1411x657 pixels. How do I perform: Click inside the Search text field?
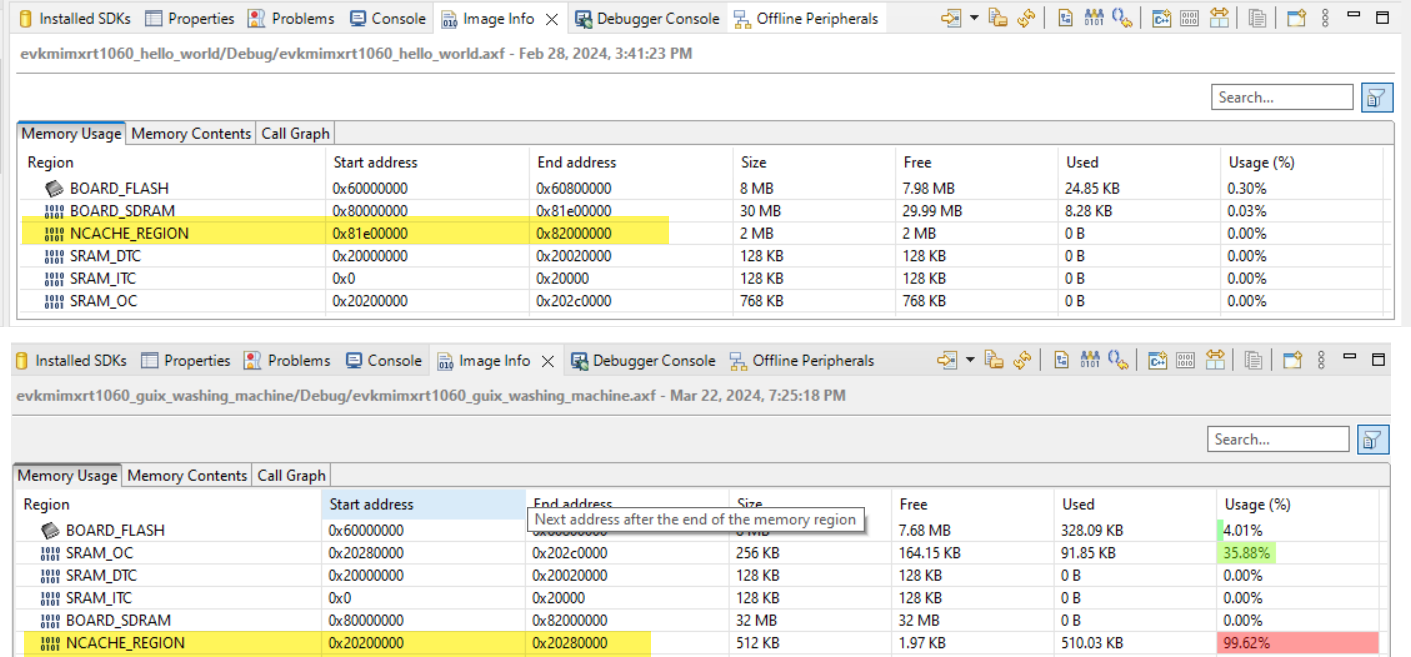coord(1281,96)
